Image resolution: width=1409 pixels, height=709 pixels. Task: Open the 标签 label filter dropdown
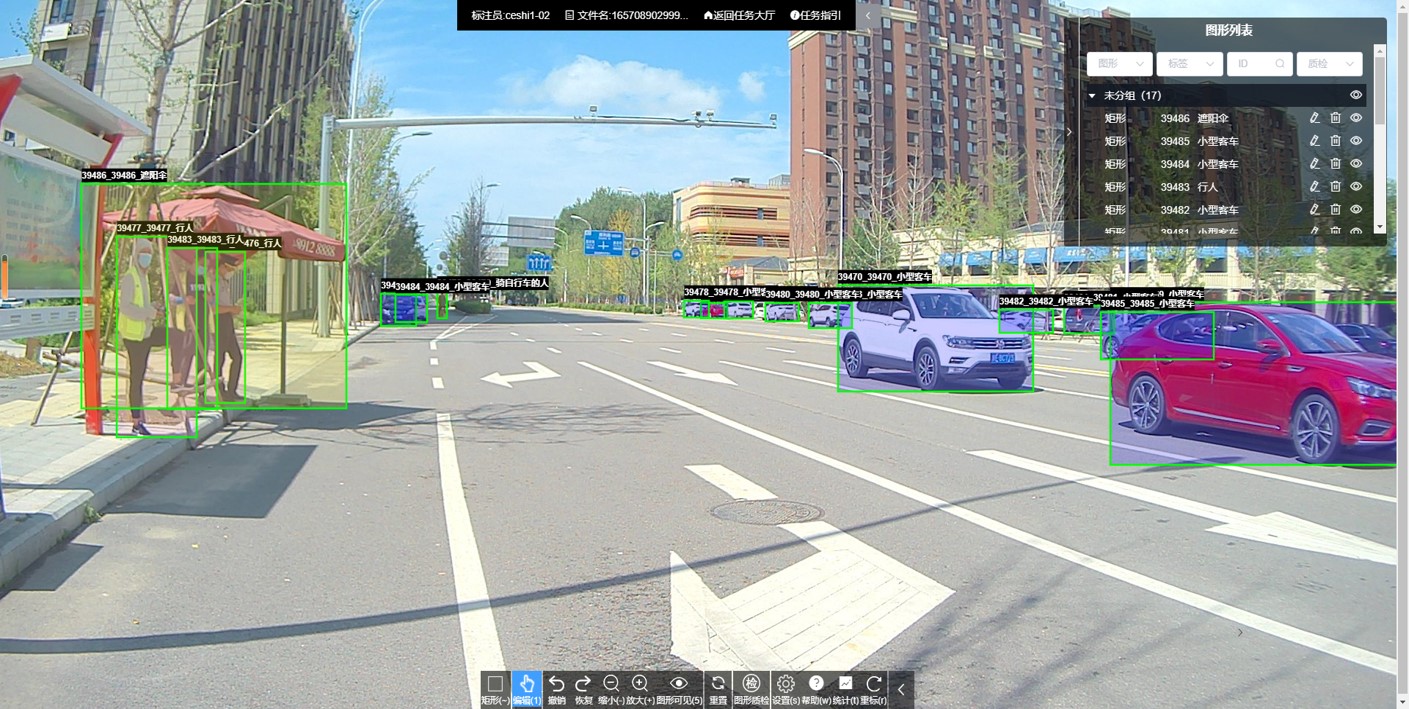tap(1189, 64)
